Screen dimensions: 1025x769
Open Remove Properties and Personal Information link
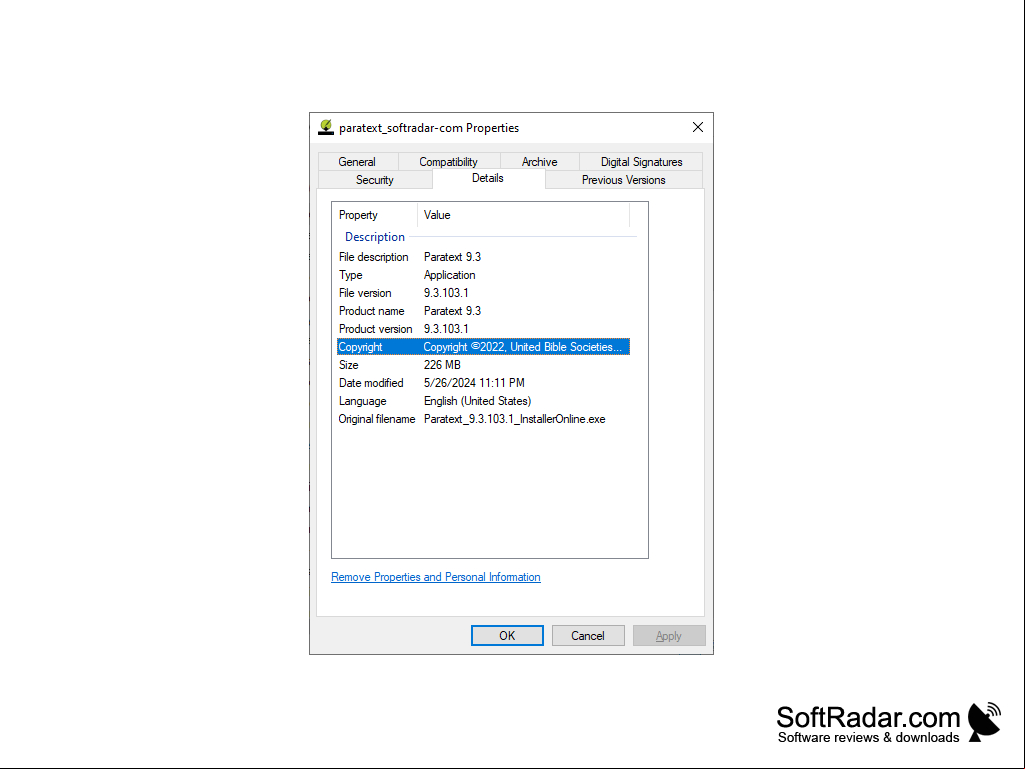435,577
